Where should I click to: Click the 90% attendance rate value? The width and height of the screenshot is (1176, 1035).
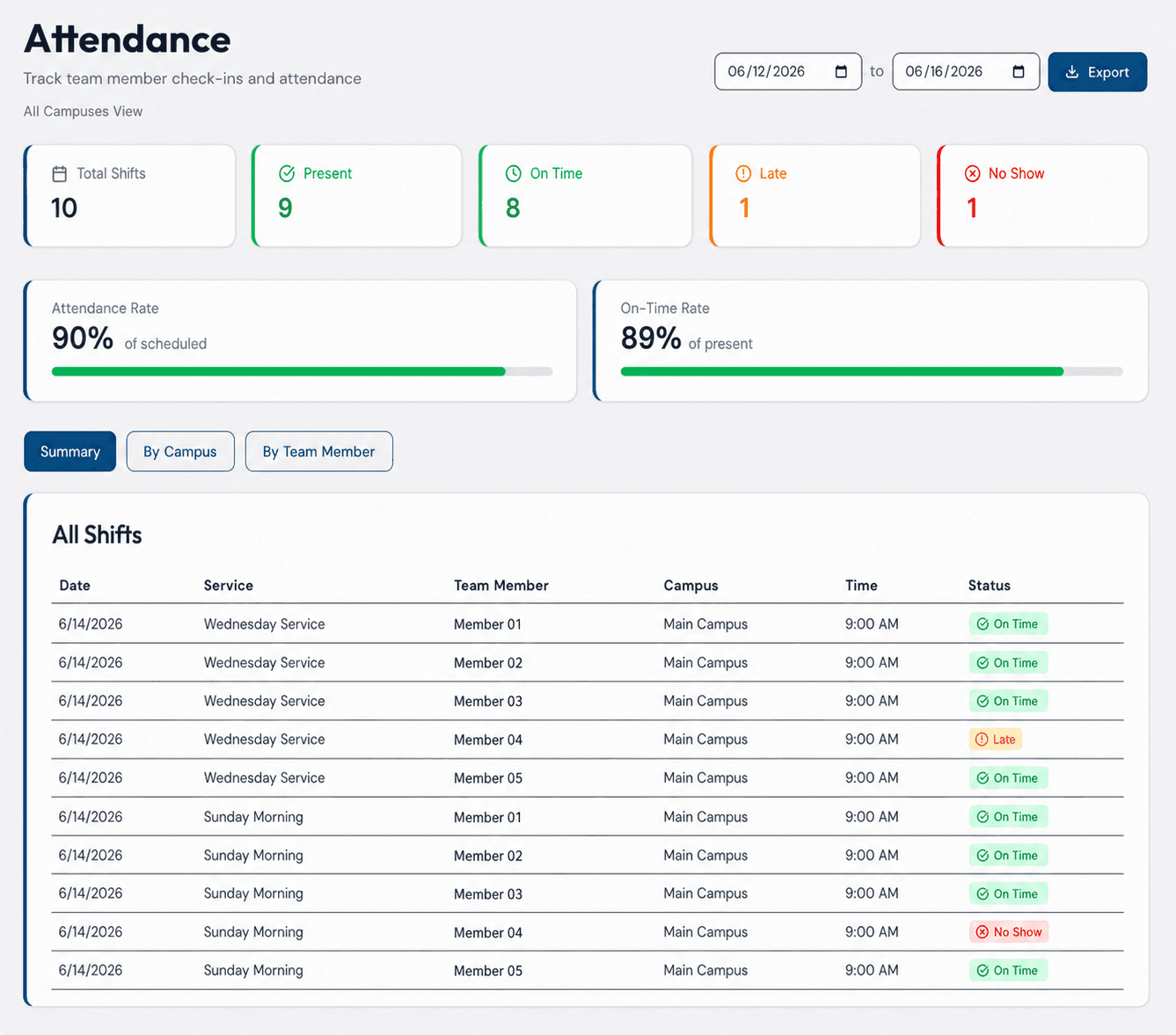pos(83,338)
